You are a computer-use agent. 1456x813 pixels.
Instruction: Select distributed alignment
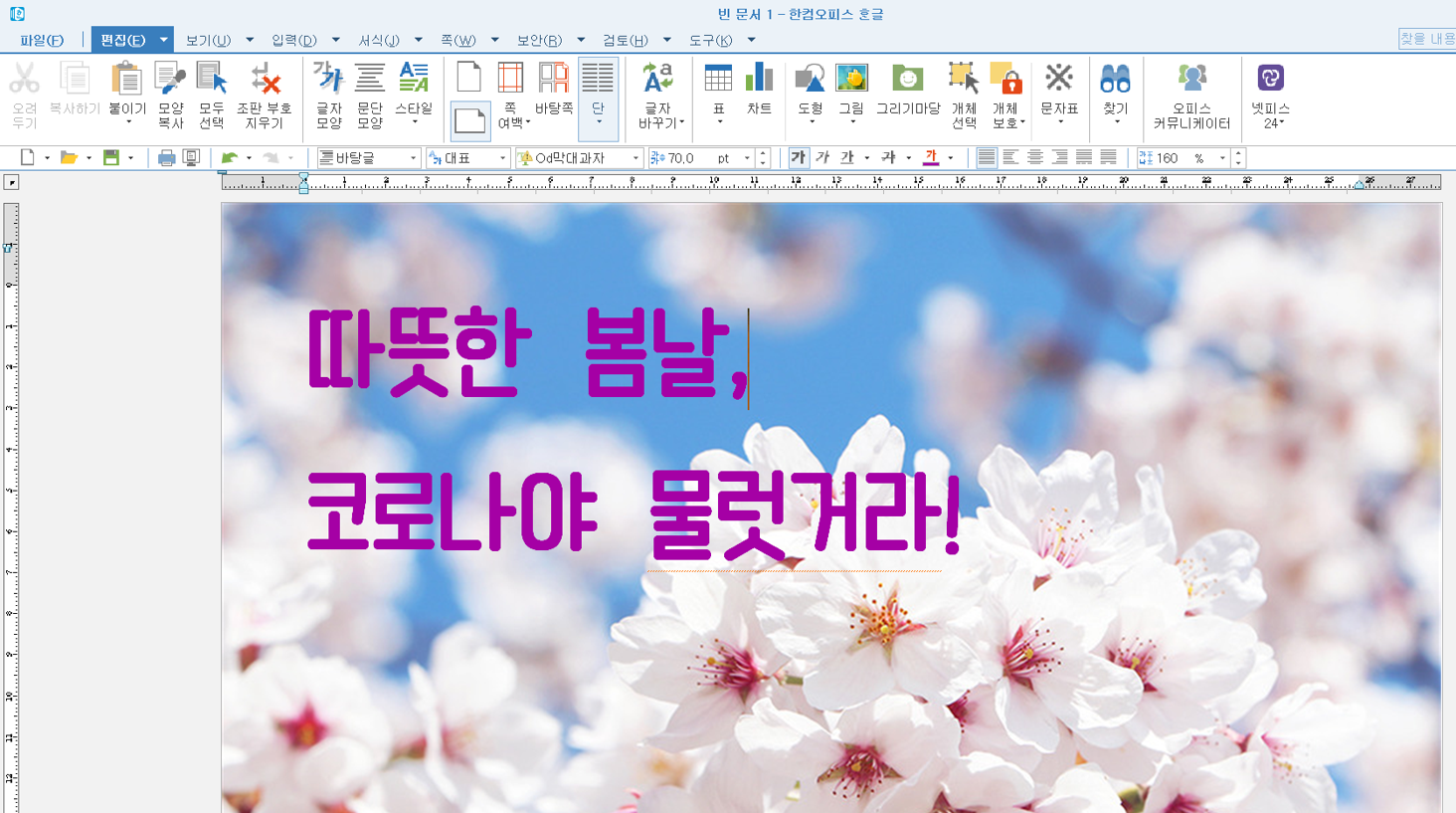click(x=1084, y=157)
